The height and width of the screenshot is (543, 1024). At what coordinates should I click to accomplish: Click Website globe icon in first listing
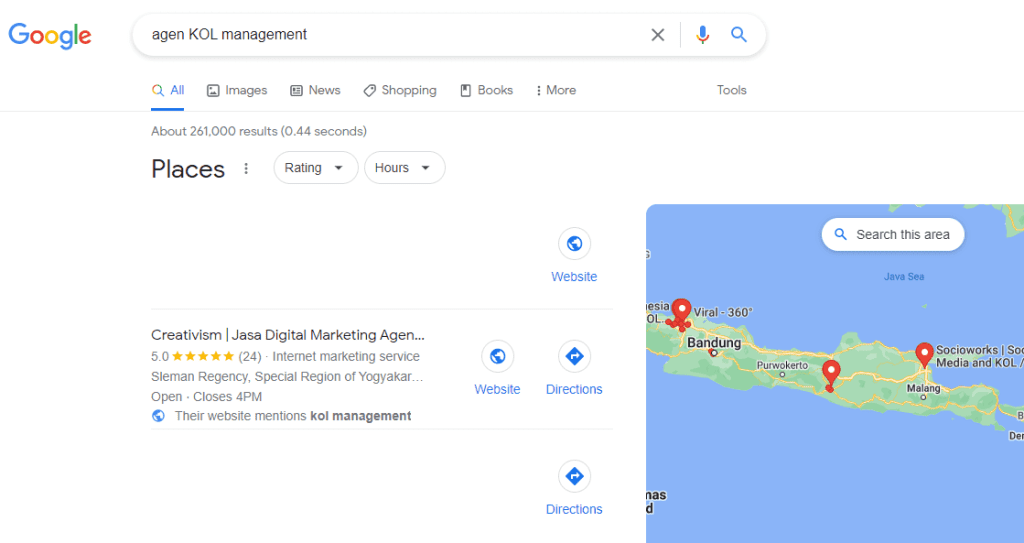[574, 244]
